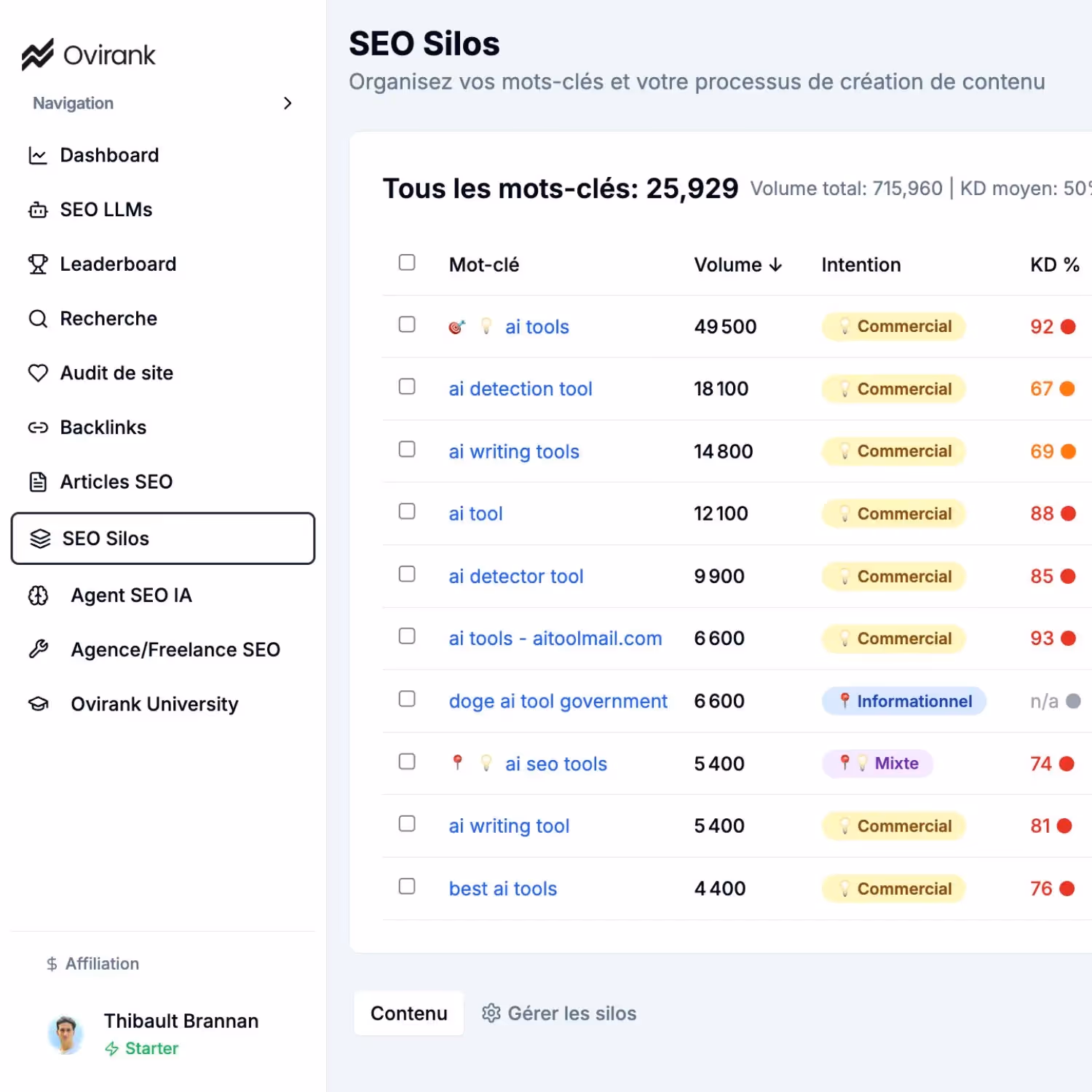
Task: Check the box for ai detector tool
Action: 407,574
